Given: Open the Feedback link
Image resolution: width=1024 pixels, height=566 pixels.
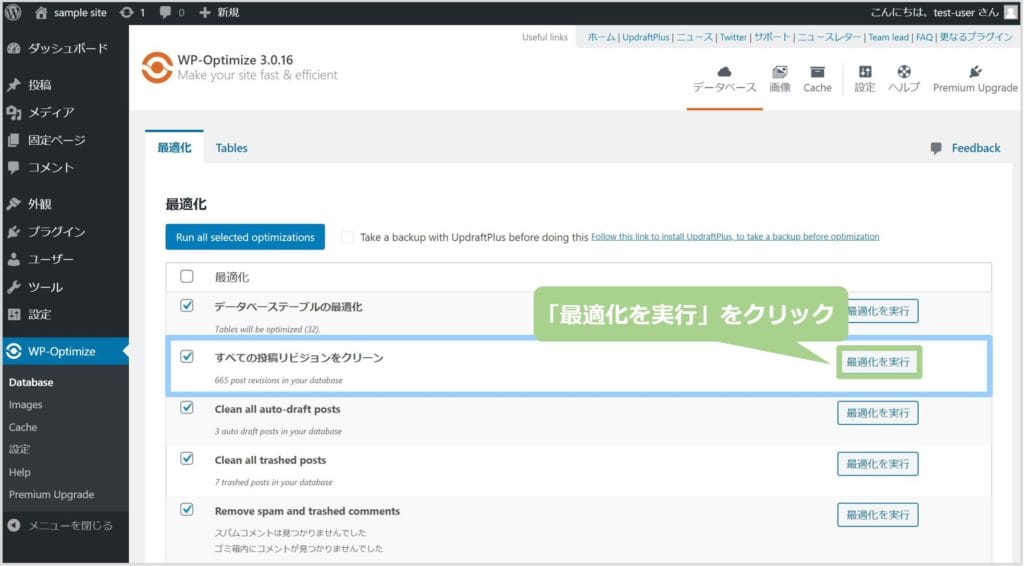Looking at the screenshot, I should 976,148.
